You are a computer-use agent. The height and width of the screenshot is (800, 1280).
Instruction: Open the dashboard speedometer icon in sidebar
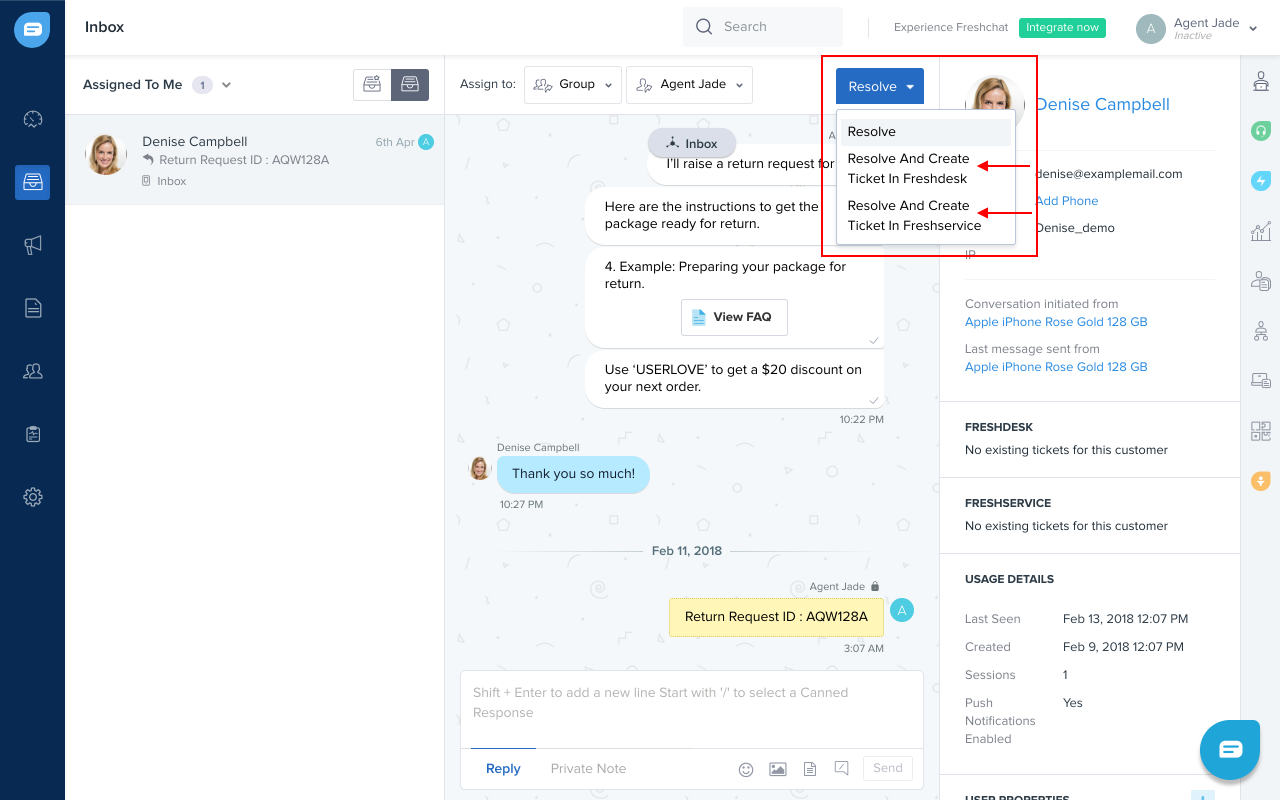point(33,119)
